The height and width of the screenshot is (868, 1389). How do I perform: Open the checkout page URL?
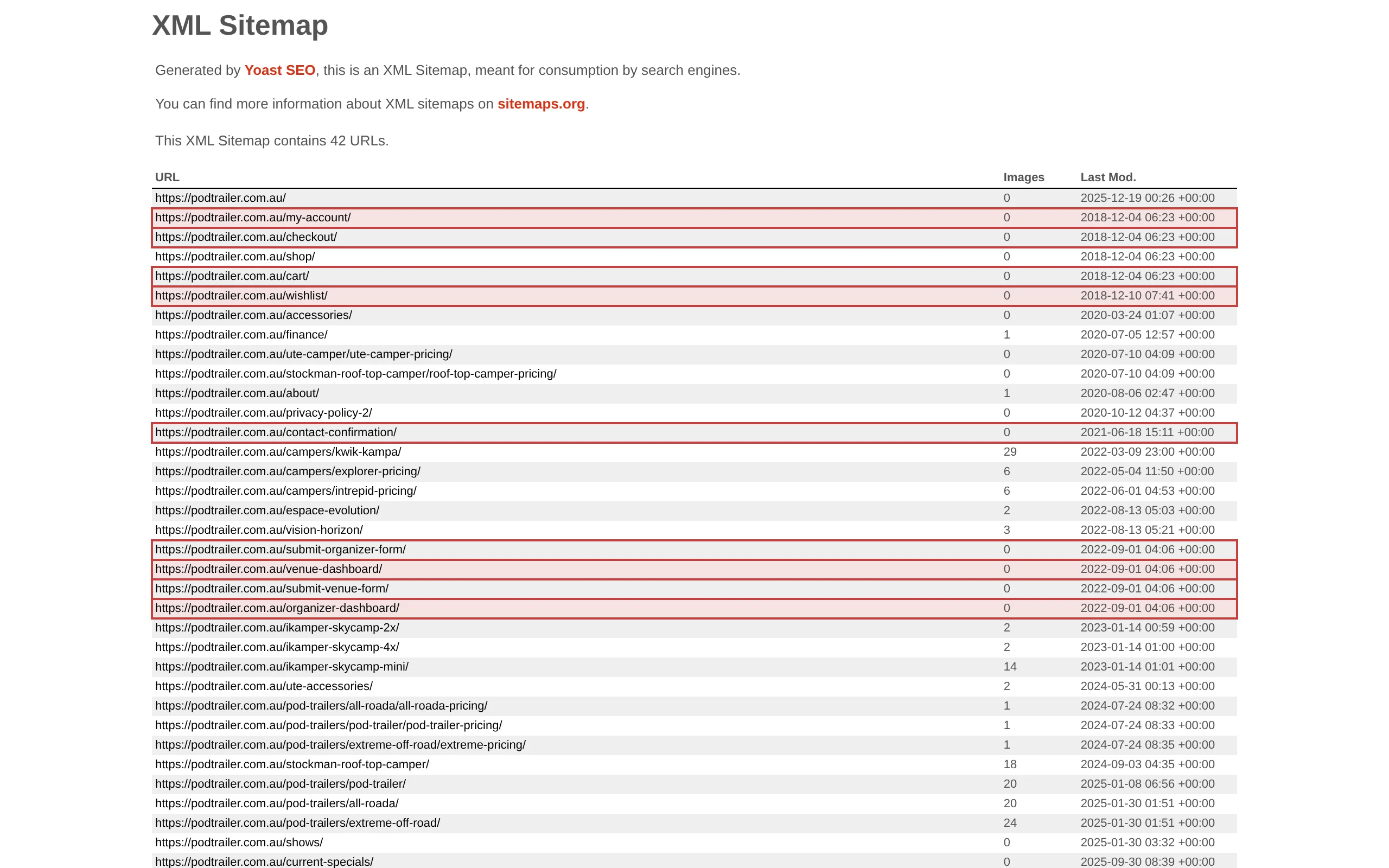[x=246, y=237]
